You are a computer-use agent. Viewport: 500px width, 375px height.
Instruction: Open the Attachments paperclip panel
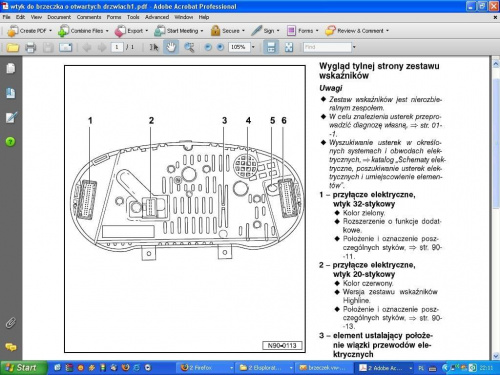pyautogui.click(x=10, y=323)
